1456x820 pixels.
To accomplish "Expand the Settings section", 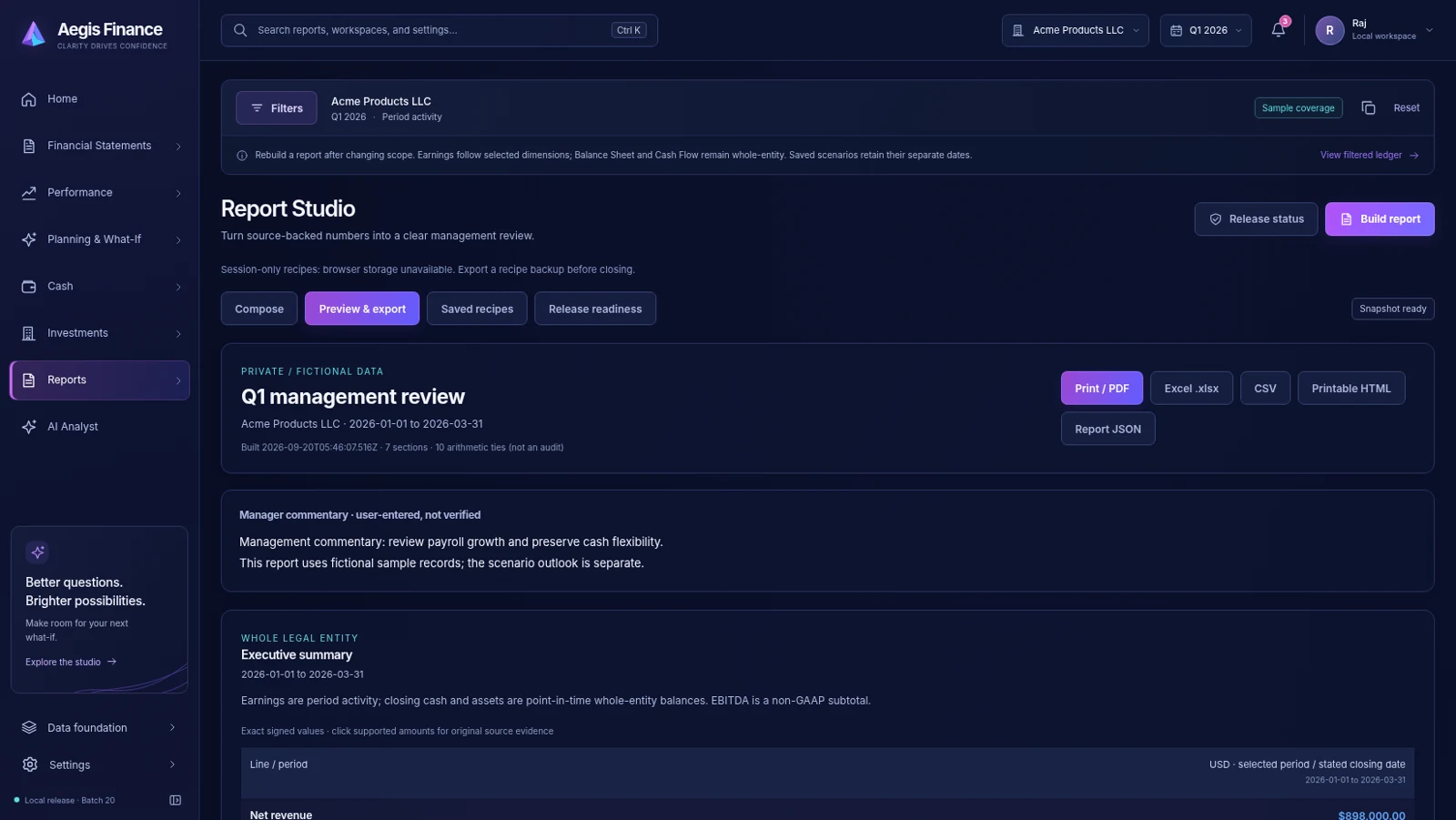I will coord(172,764).
